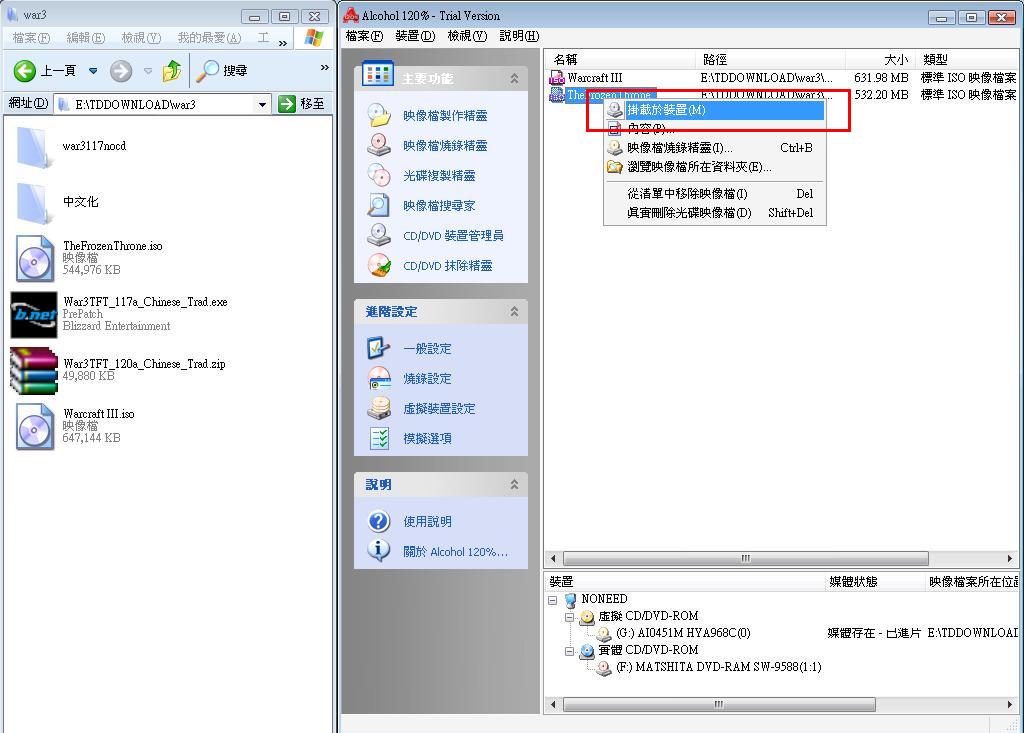Image resolution: width=1024 pixels, height=733 pixels.
Task: Select the war3117nocd folder icon
Action: [33, 148]
